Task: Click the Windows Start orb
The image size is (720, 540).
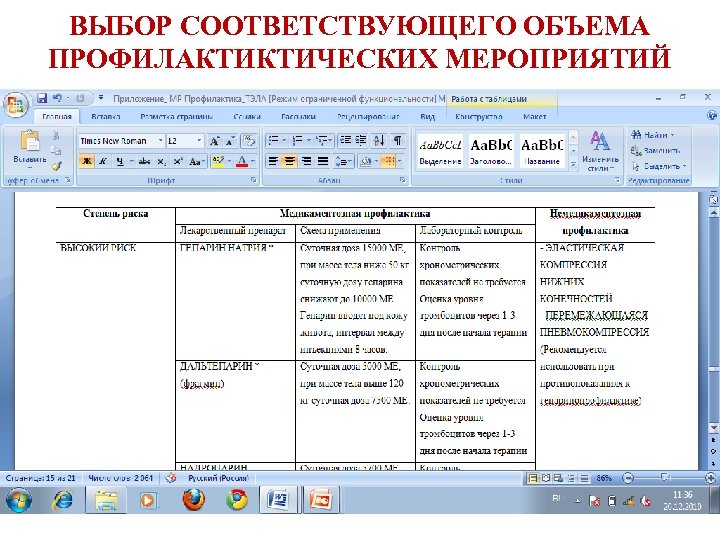Action: pos(19,500)
